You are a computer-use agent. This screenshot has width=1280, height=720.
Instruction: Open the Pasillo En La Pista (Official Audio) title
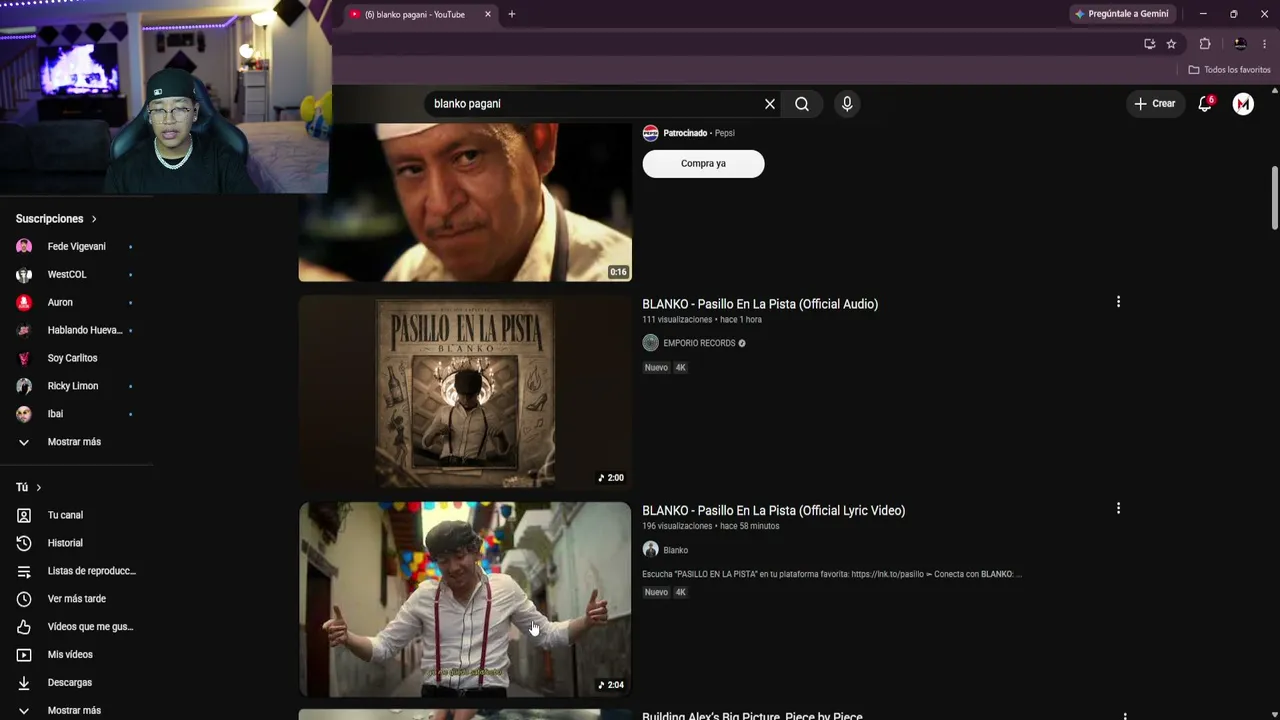pos(760,304)
